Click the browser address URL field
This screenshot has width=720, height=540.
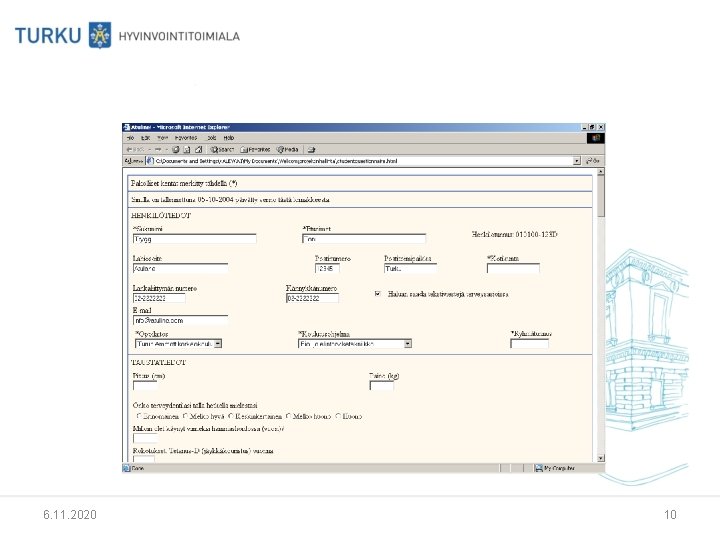click(363, 161)
